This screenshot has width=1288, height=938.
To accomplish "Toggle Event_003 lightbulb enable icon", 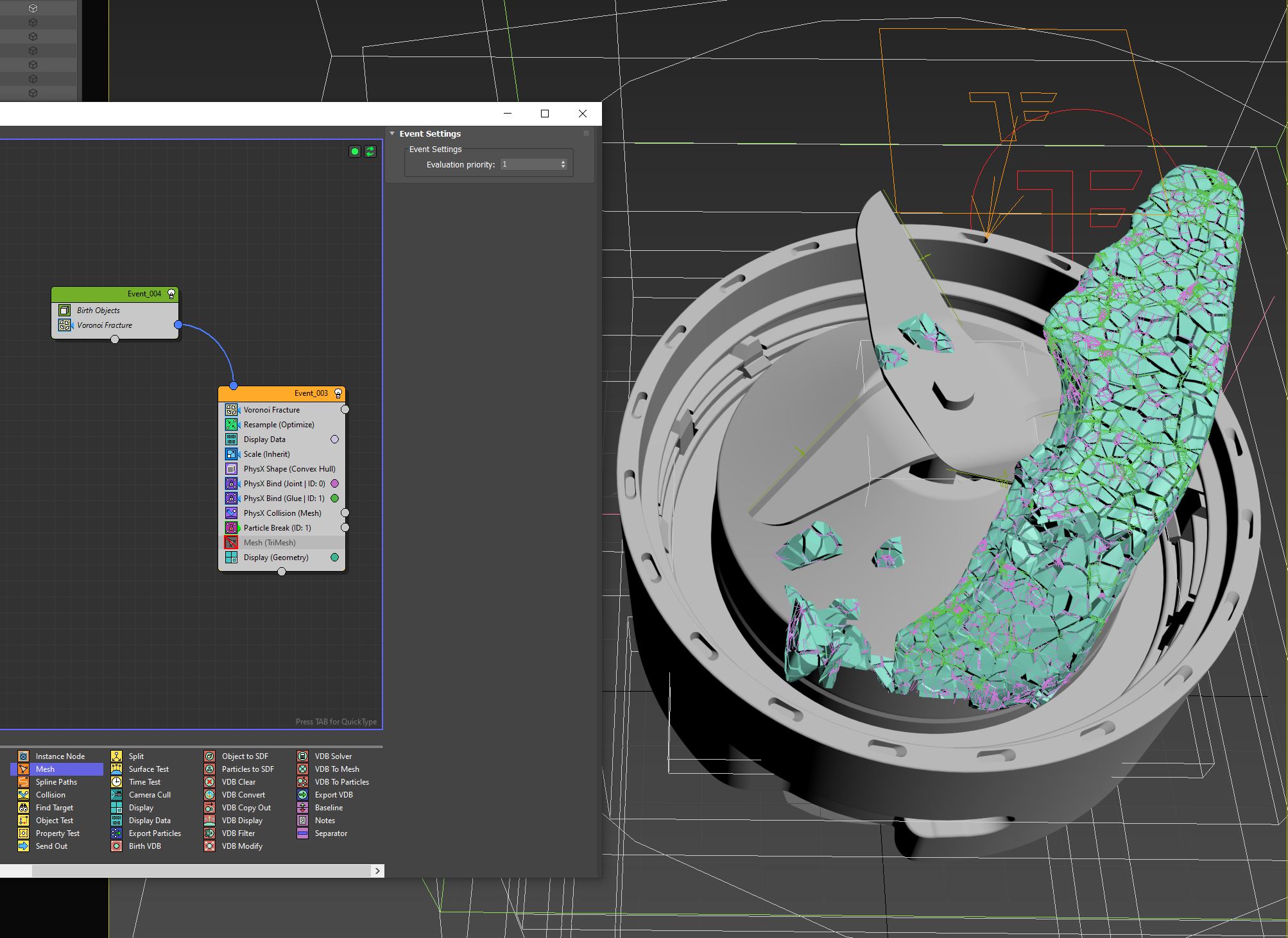I will pyautogui.click(x=338, y=393).
